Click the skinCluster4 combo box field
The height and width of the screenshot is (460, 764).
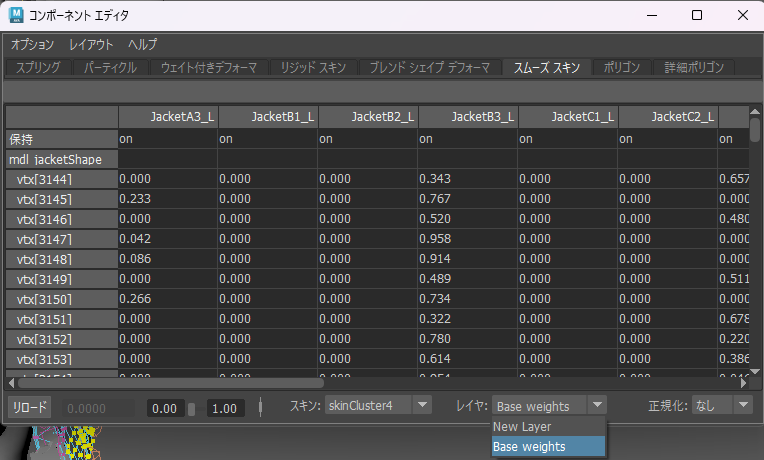pos(369,405)
